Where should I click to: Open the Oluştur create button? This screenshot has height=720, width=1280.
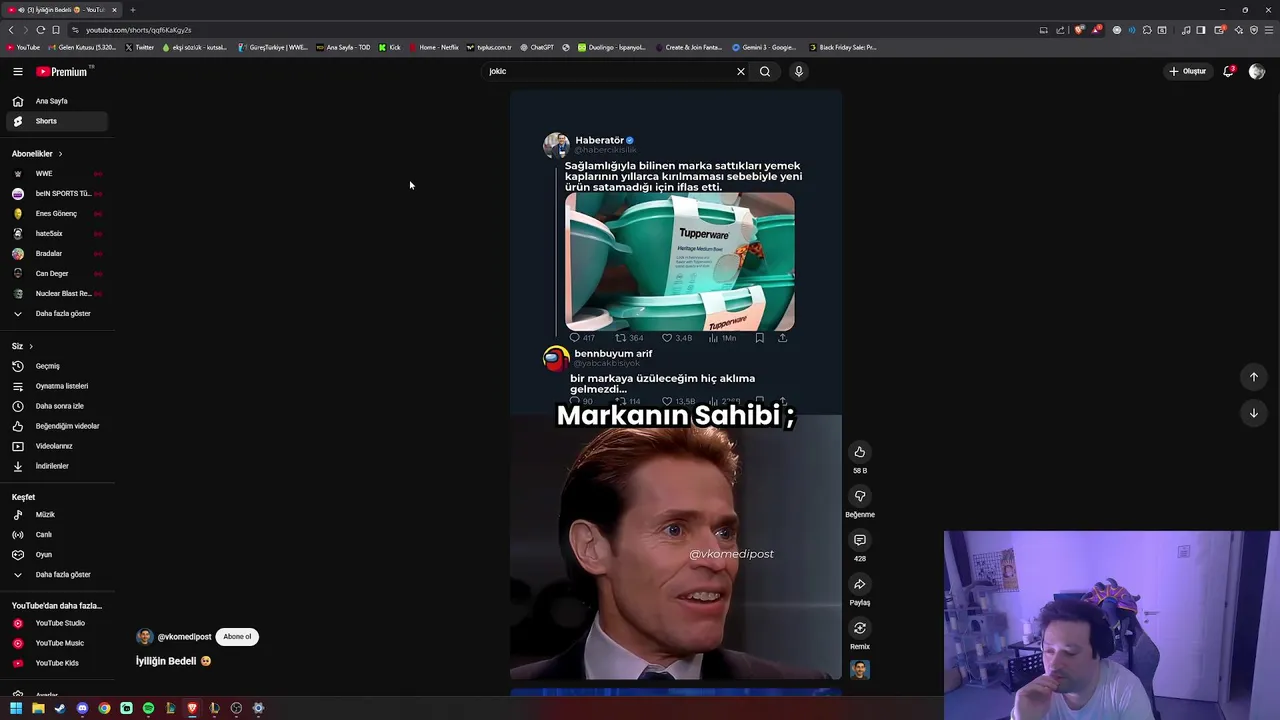1188,71
